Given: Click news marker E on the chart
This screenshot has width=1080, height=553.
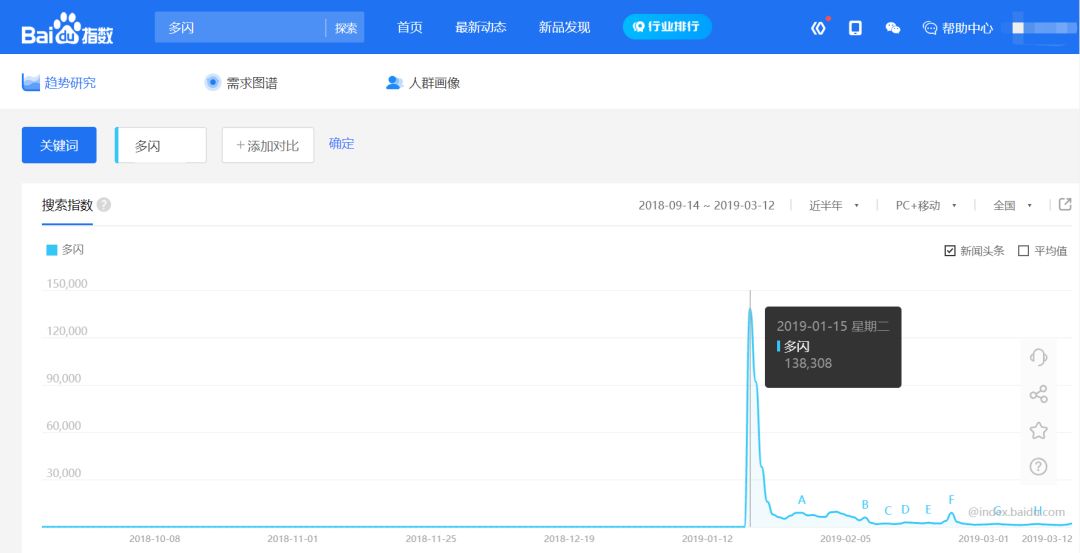Looking at the screenshot, I should coord(928,510).
